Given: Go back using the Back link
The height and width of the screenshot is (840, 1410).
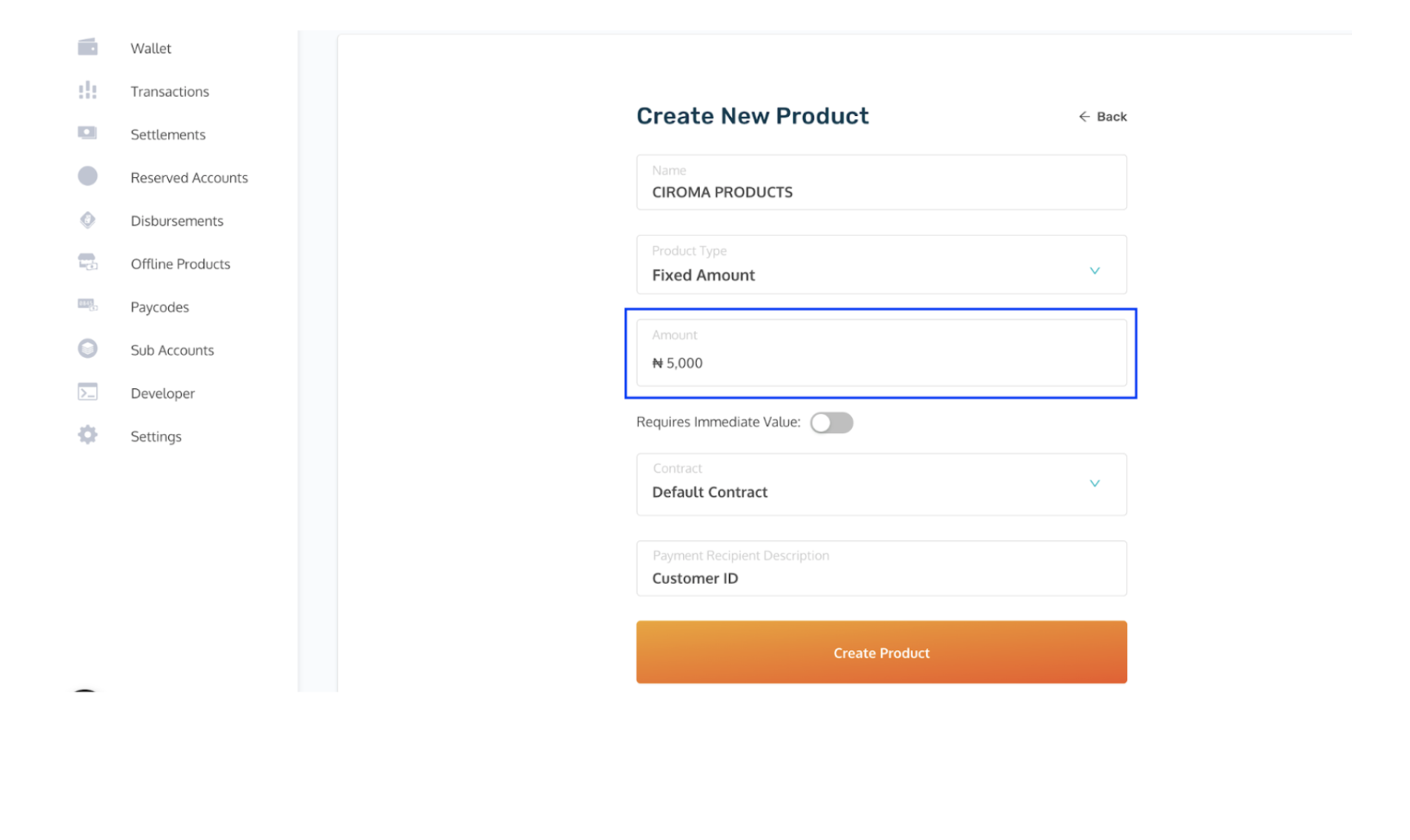Looking at the screenshot, I should [x=1102, y=117].
